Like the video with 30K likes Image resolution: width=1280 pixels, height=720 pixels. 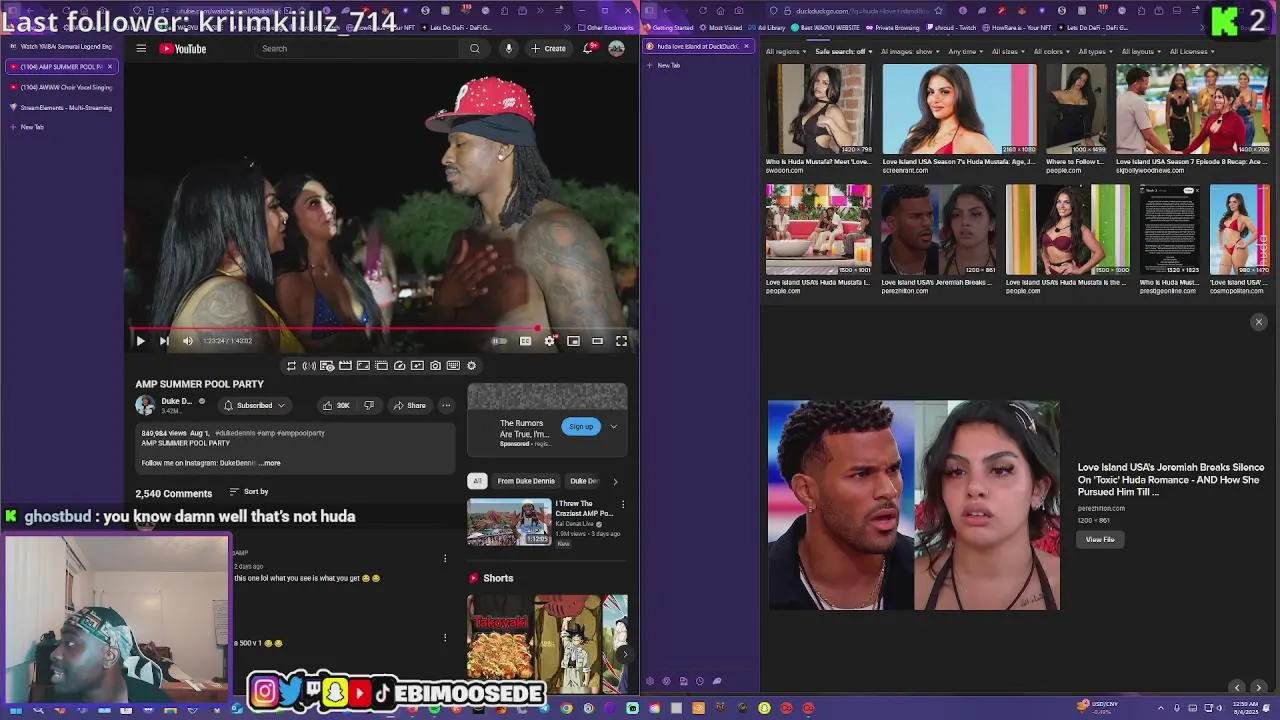[x=335, y=405]
